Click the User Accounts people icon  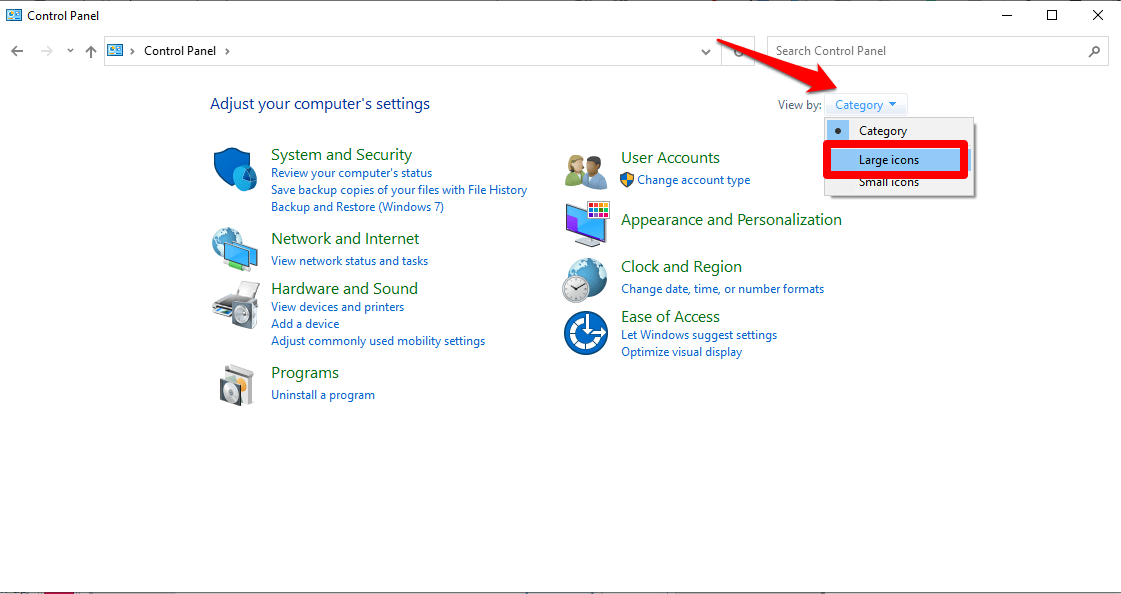coord(585,169)
